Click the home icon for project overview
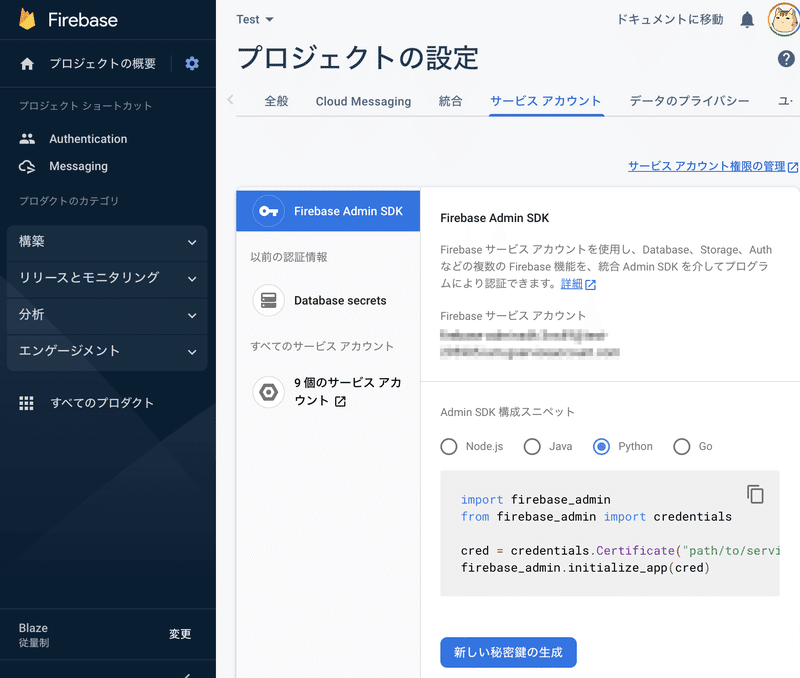Screen dimensions: 800x678 click(x=27, y=64)
